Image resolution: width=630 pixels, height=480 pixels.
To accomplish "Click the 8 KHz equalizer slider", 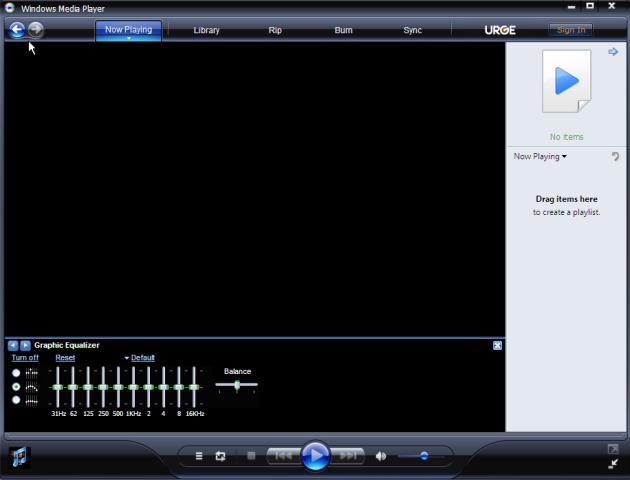I will click(179, 387).
